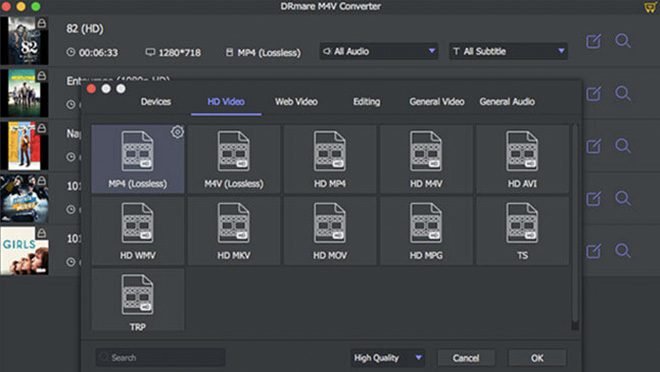Select the third movie poster thumbnail
This screenshot has width=660, height=372.
pos(24,146)
